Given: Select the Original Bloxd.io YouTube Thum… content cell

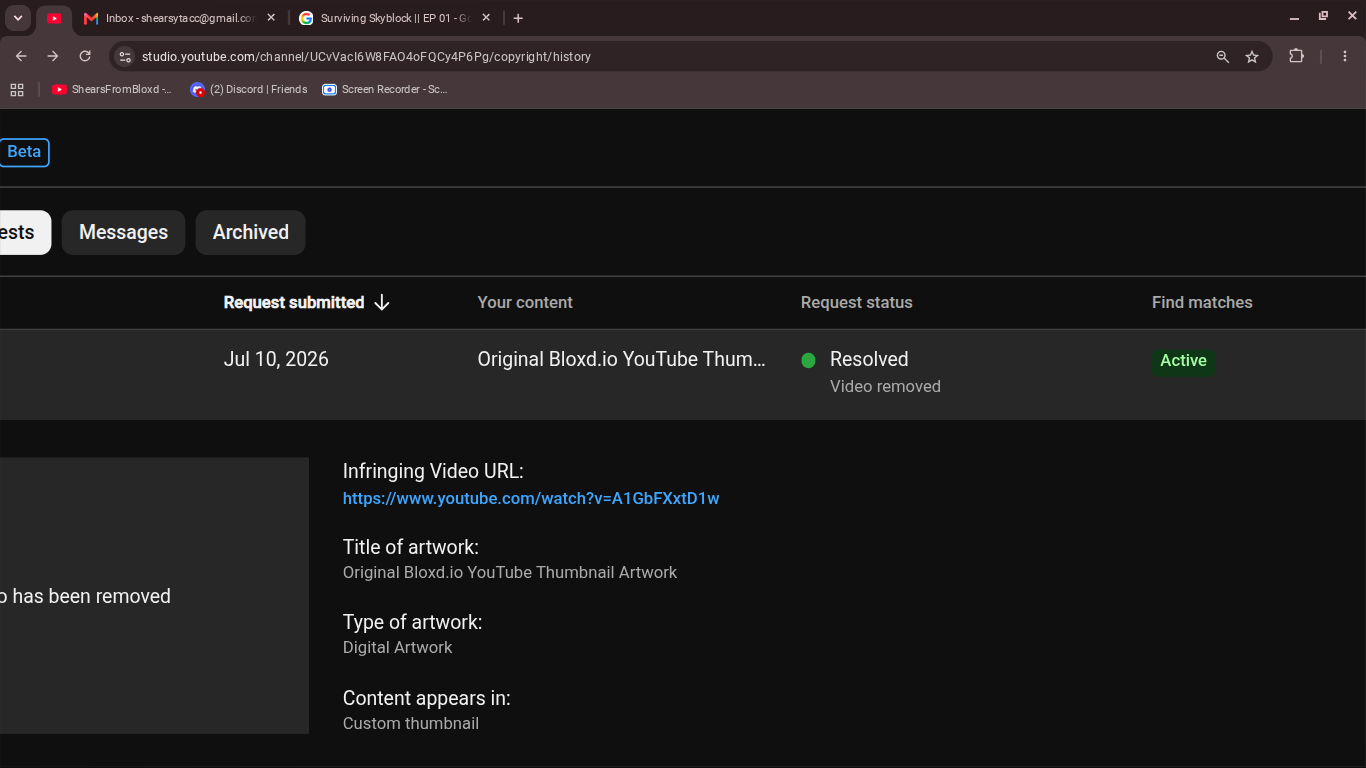Looking at the screenshot, I should 622,359.
